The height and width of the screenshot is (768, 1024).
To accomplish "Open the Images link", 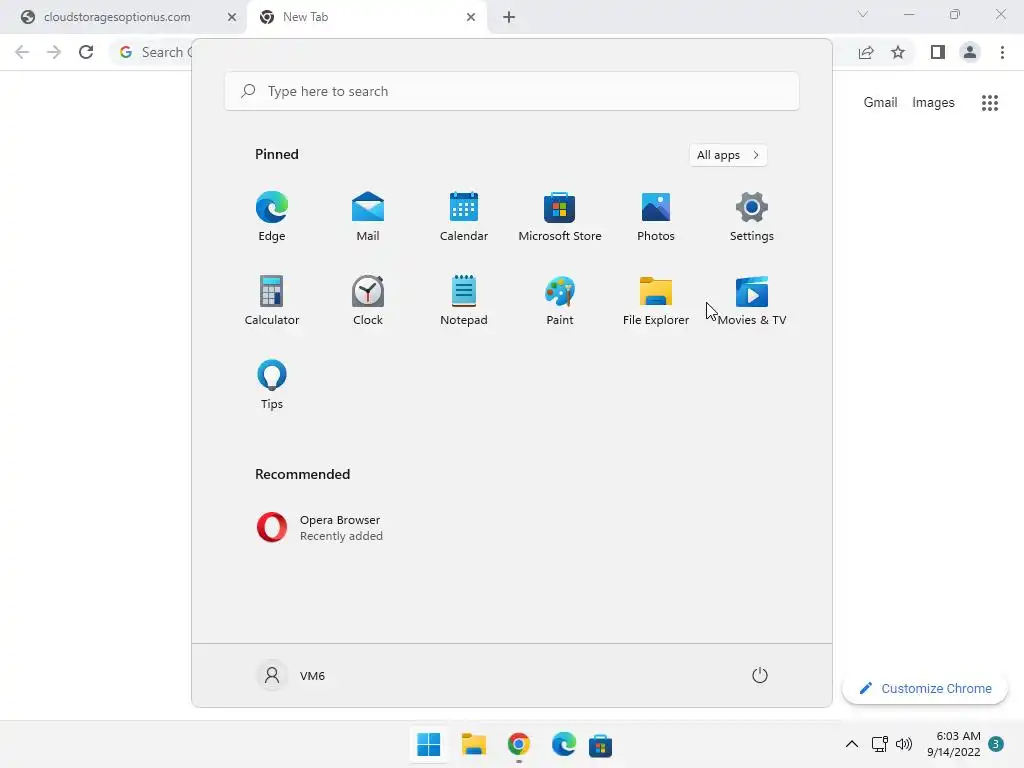I will [x=933, y=103].
